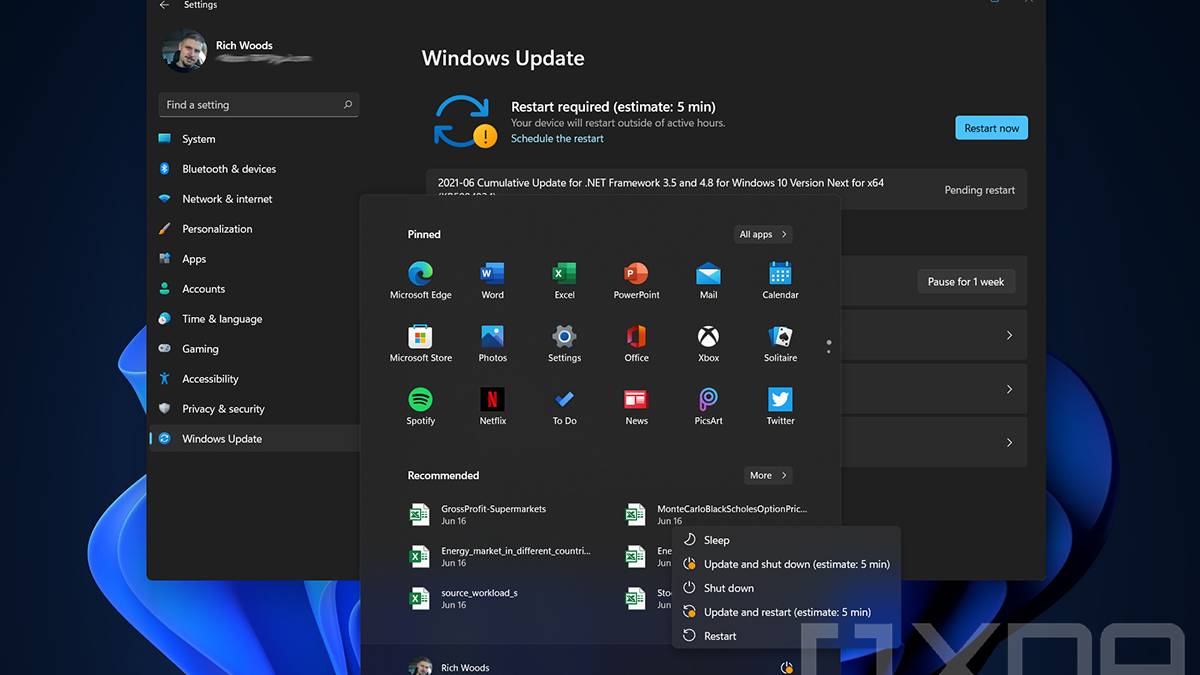
Task: Open News pinned app
Action: tap(636, 406)
